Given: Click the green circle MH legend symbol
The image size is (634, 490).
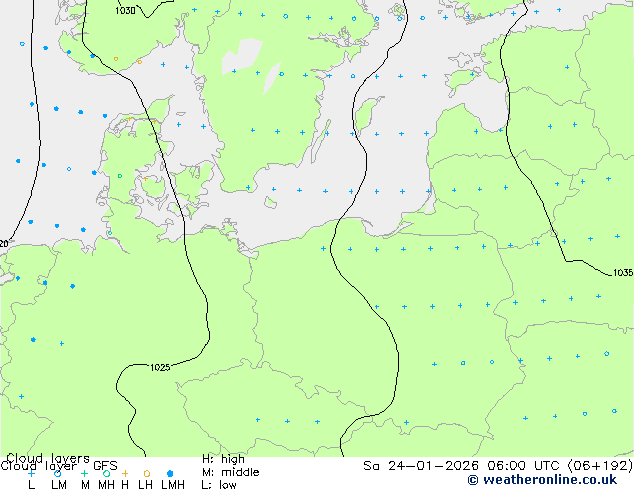Looking at the screenshot, I should pyautogui.click(x=106, y=473).
